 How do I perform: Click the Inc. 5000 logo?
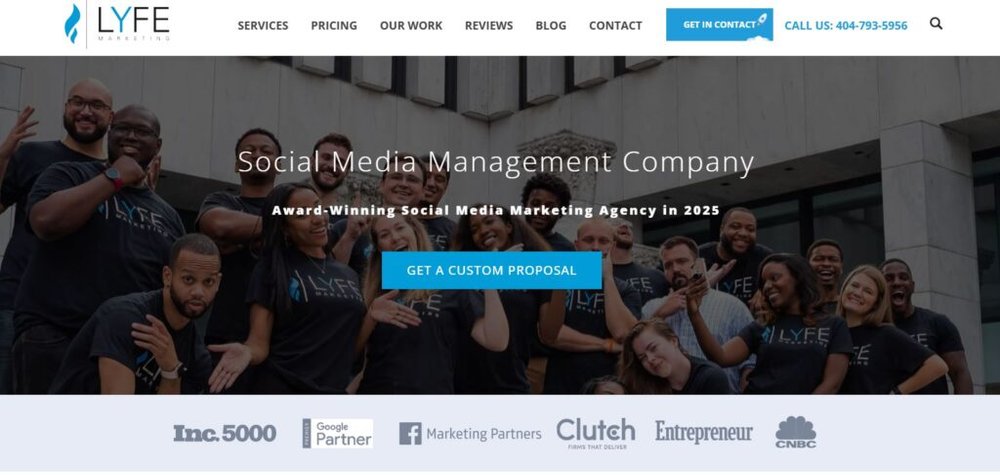224,434
